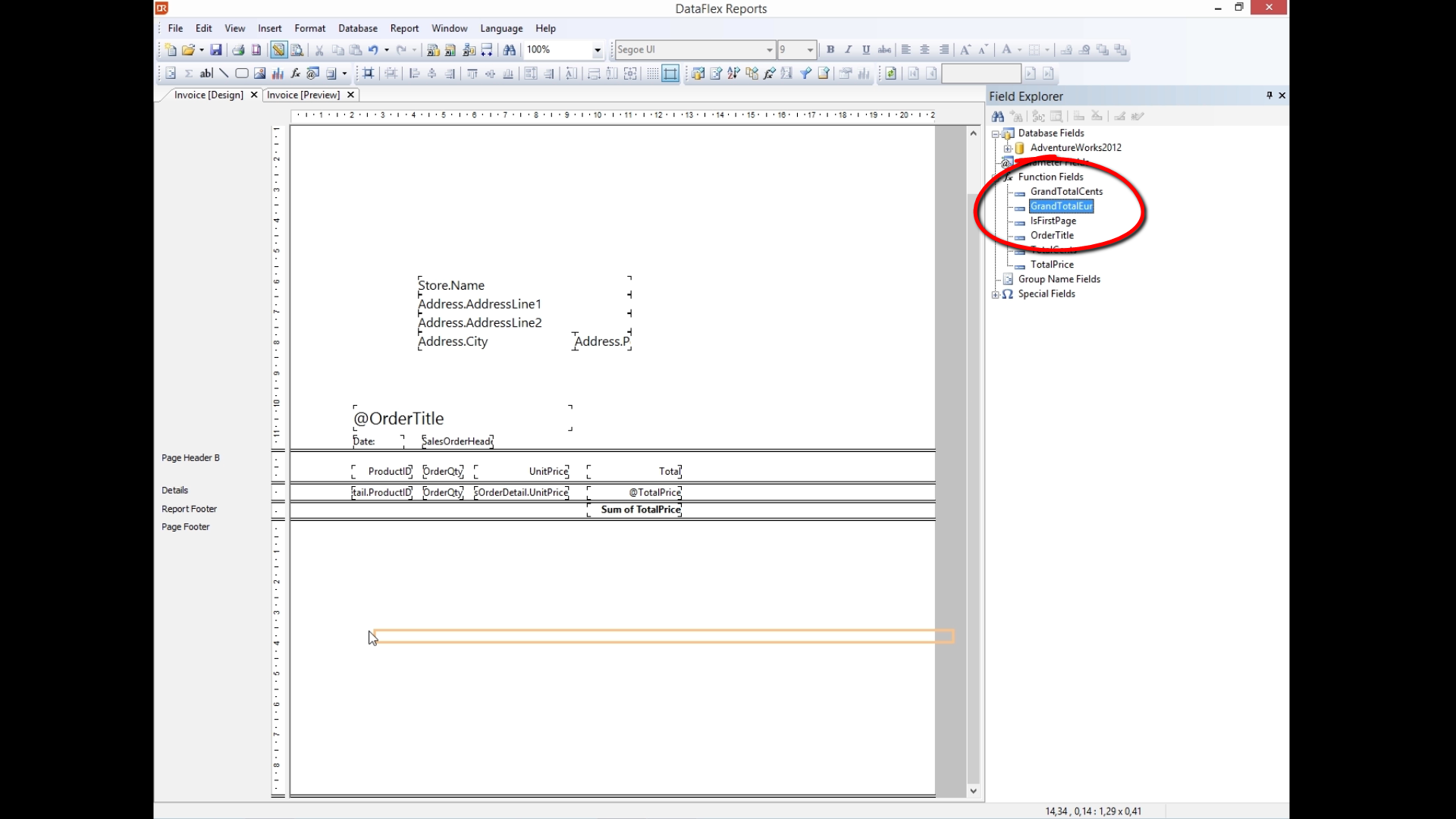
Task: Select the Group Name Fields node
Action: 1059,279
